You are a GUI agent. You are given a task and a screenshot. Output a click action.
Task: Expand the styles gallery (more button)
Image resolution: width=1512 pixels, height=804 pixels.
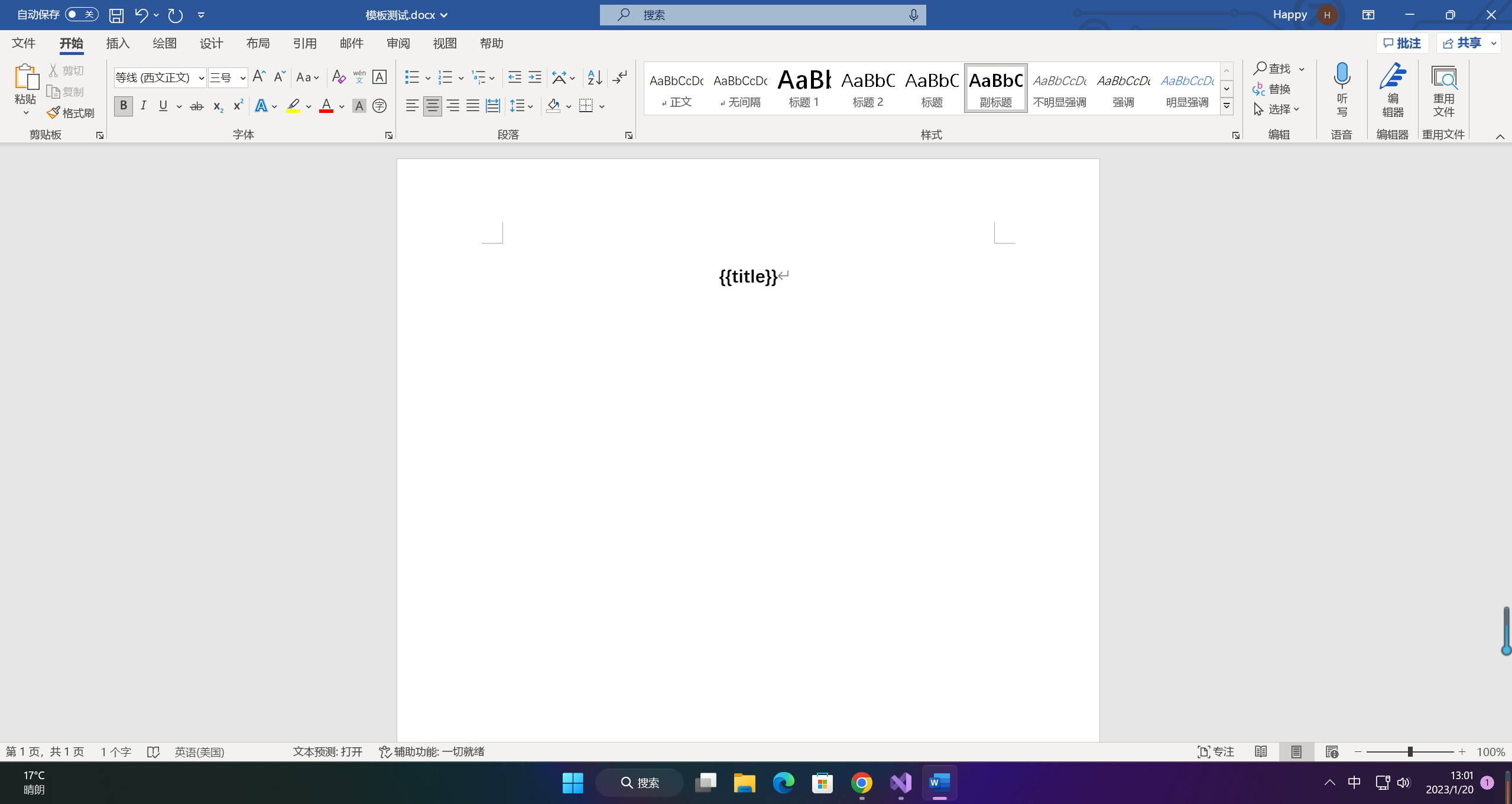pyautogui.click(x=1227, y=106)
